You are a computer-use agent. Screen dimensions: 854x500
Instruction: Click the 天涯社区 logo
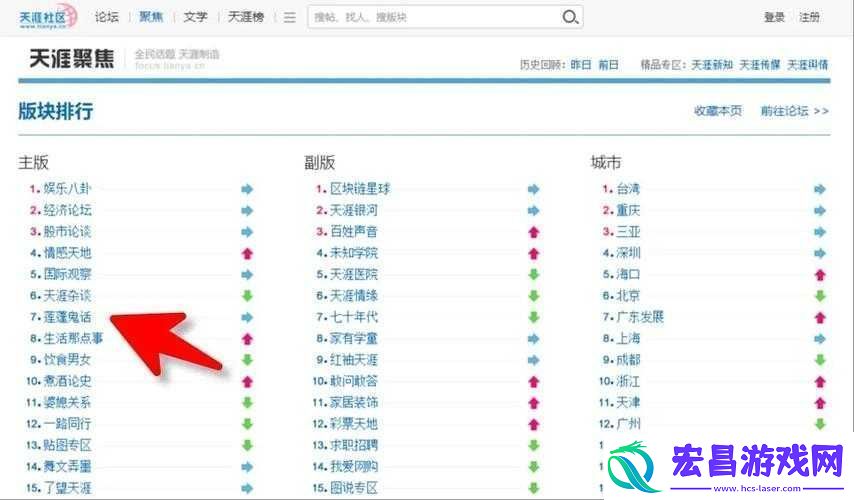pyautogui.click(x=47, y=17)
